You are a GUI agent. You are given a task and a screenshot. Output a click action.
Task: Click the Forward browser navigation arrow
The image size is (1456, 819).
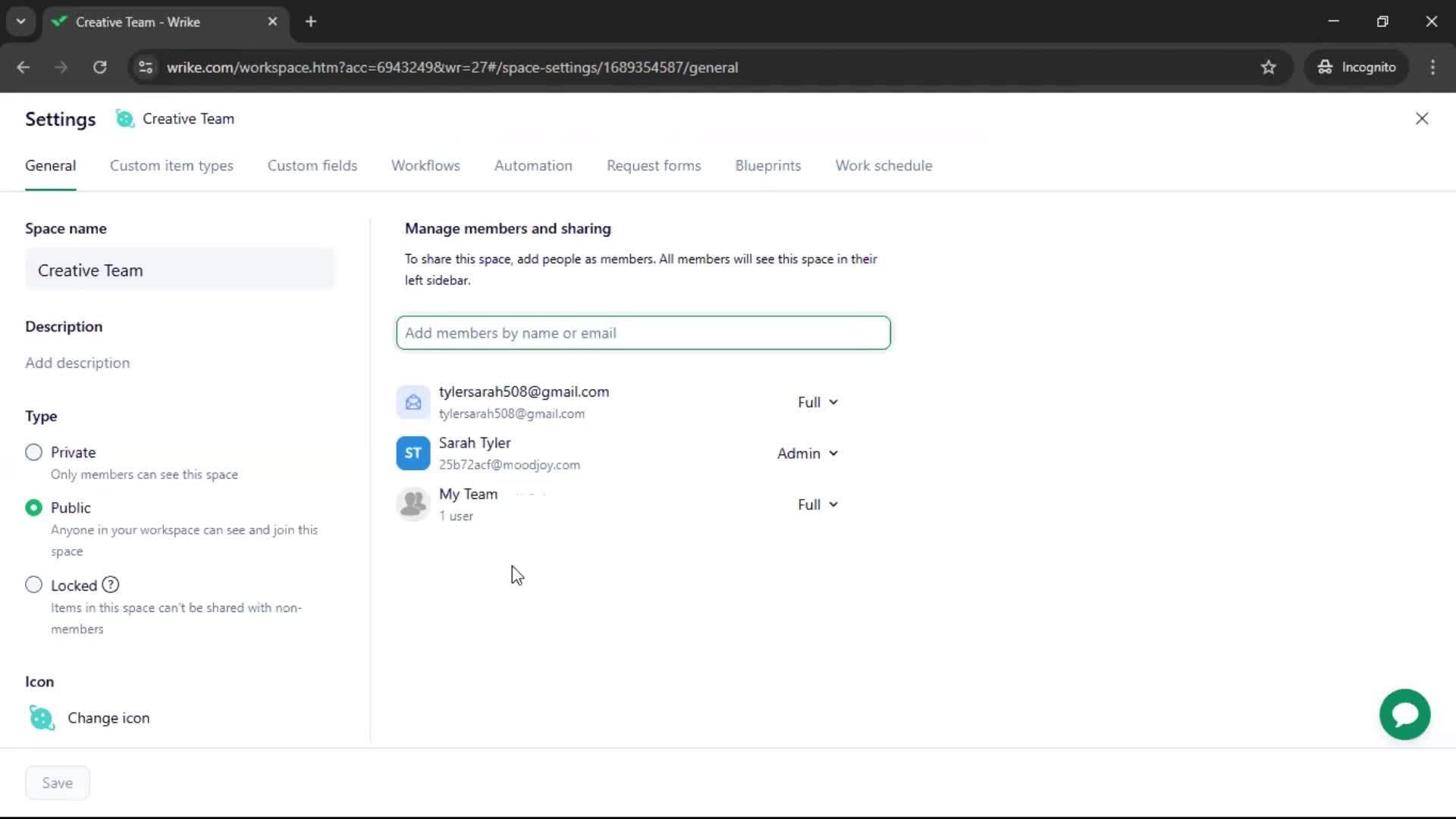(61, 67)
